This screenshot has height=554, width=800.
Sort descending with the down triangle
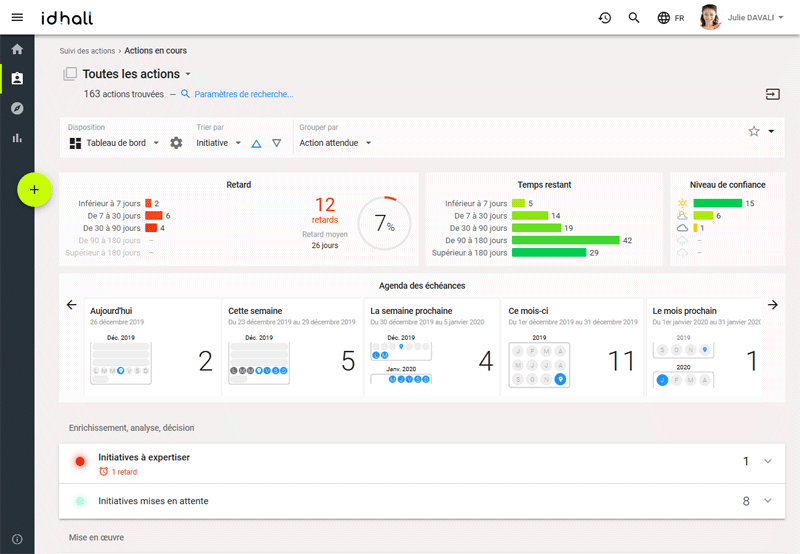(277, 143)
